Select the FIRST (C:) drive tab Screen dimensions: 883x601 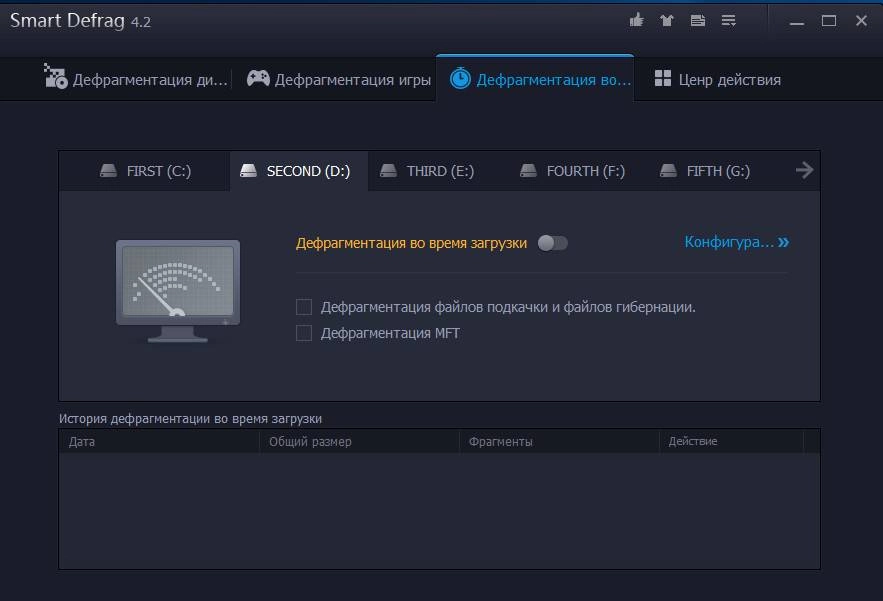(x=145, y=171)
